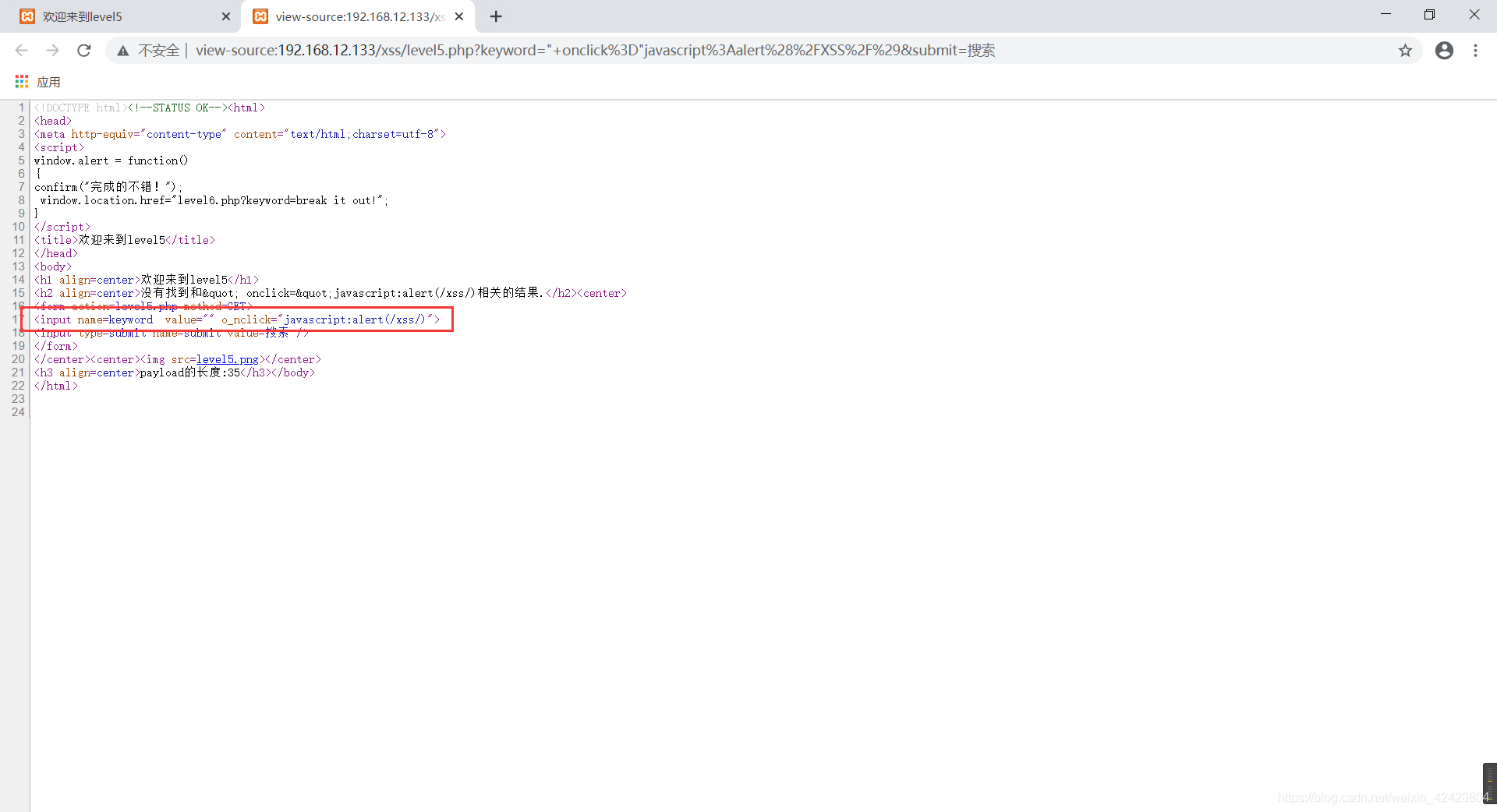Click the text '没有找到和&quot;' in h2 line
This screenshot has height=812, width=1497.
click(190, 294)
